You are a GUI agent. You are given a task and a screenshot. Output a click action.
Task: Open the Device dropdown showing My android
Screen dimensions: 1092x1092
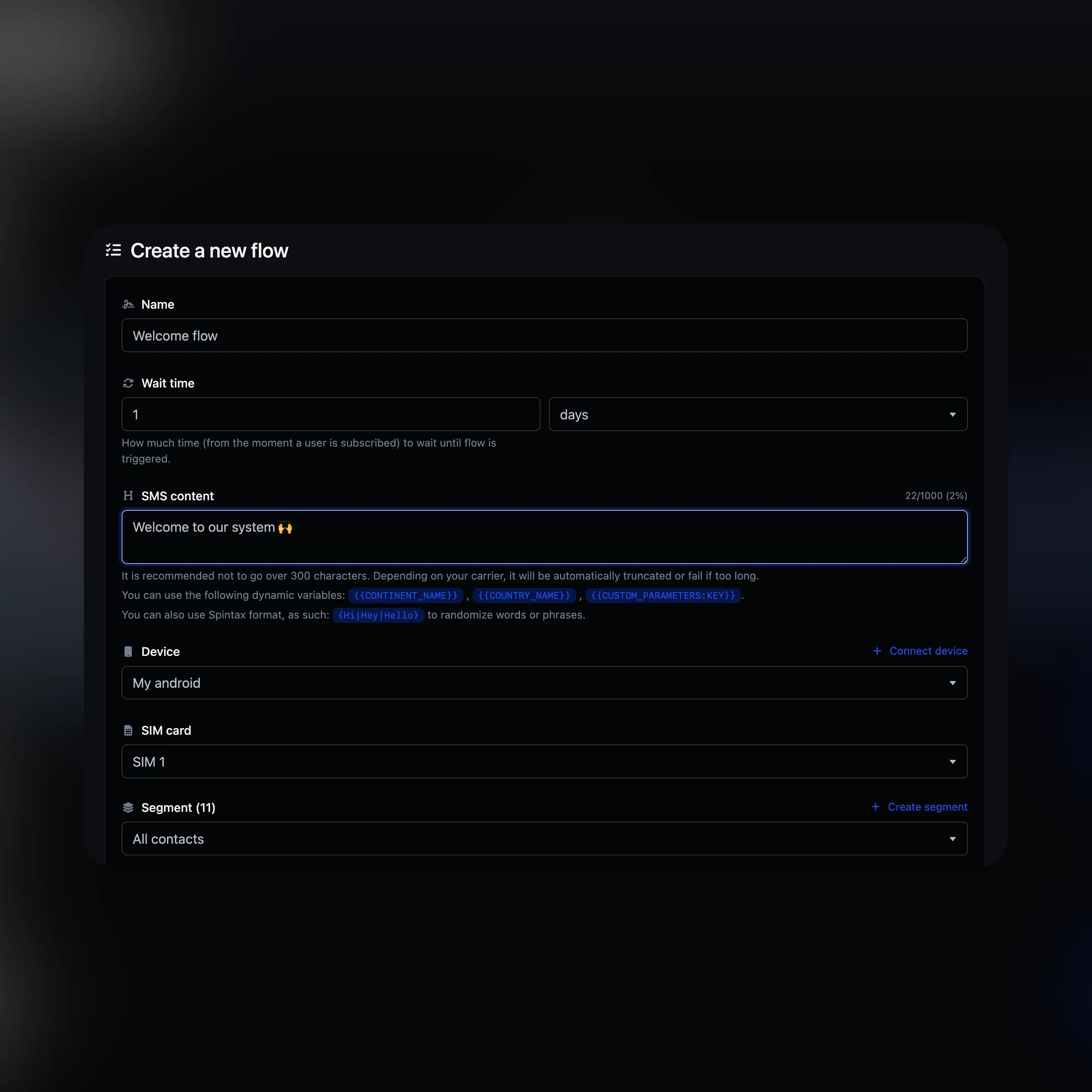[x=544, y=682]
